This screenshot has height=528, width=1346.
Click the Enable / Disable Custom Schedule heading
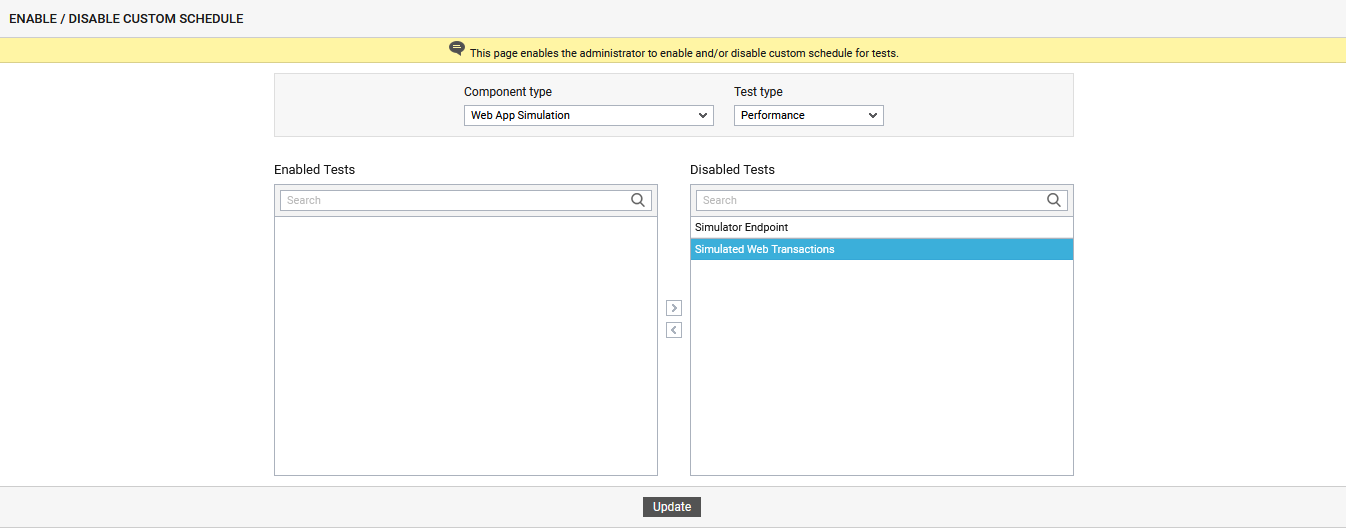click(126, 19)
